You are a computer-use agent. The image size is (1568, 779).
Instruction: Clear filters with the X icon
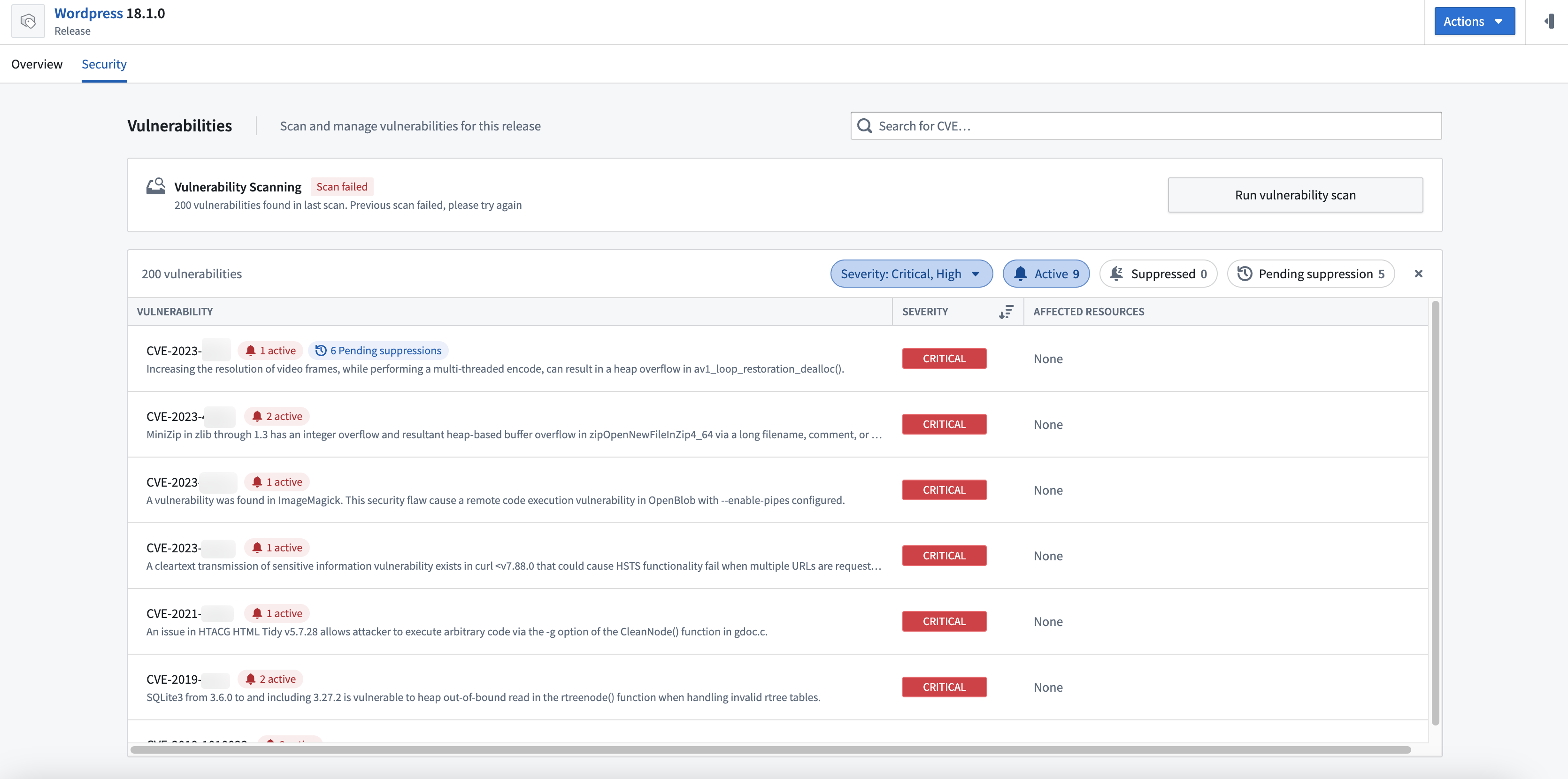(1418, 274)
